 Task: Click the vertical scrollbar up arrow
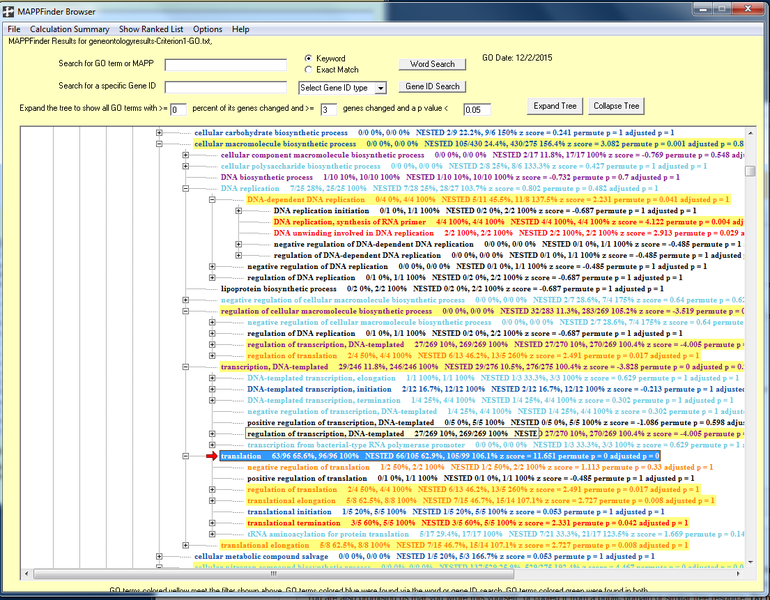point(750,133)
